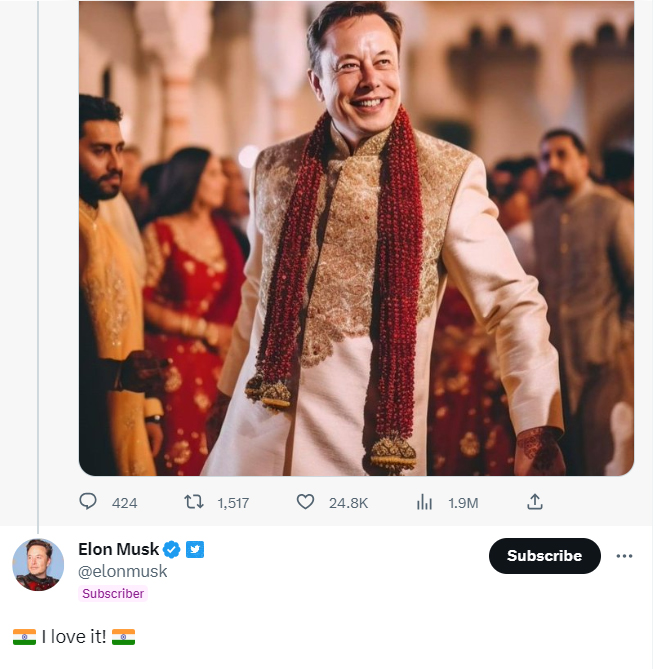Viewport: 655px width, 669px height.
Task: Click the @elonmusk handle
Action: 122,572
